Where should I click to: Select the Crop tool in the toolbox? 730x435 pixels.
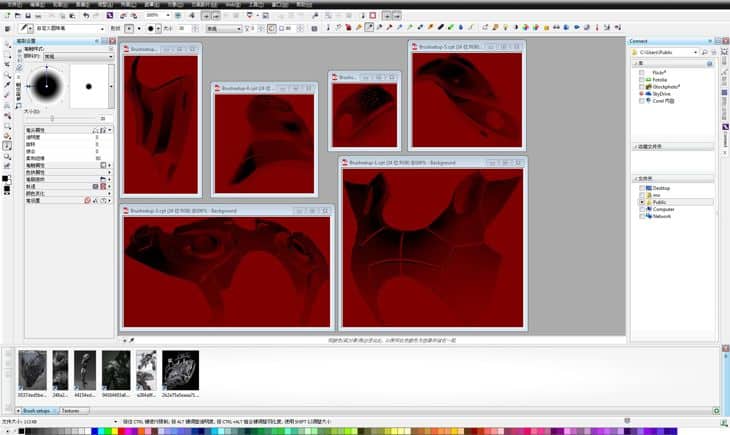tap(7, 66)
